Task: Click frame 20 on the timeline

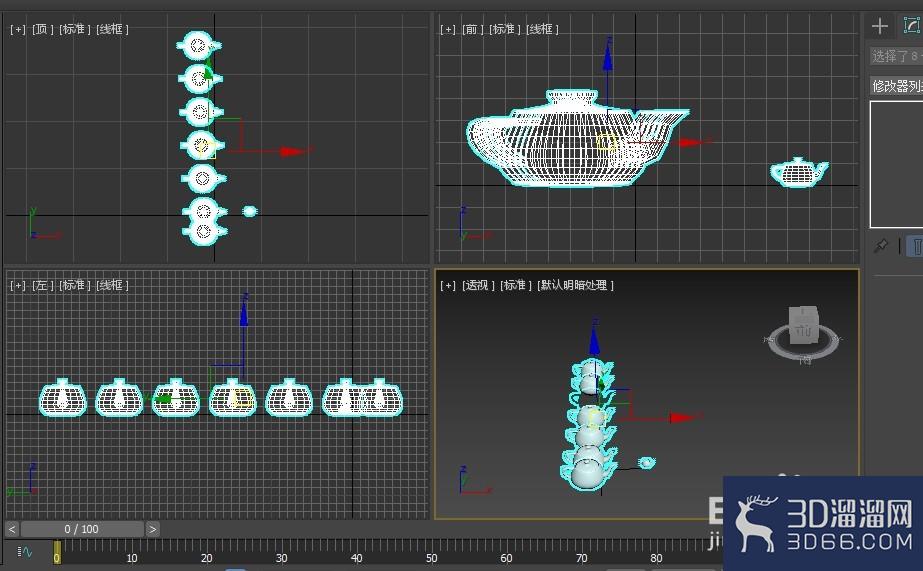Action: click(x=207, y=557)
